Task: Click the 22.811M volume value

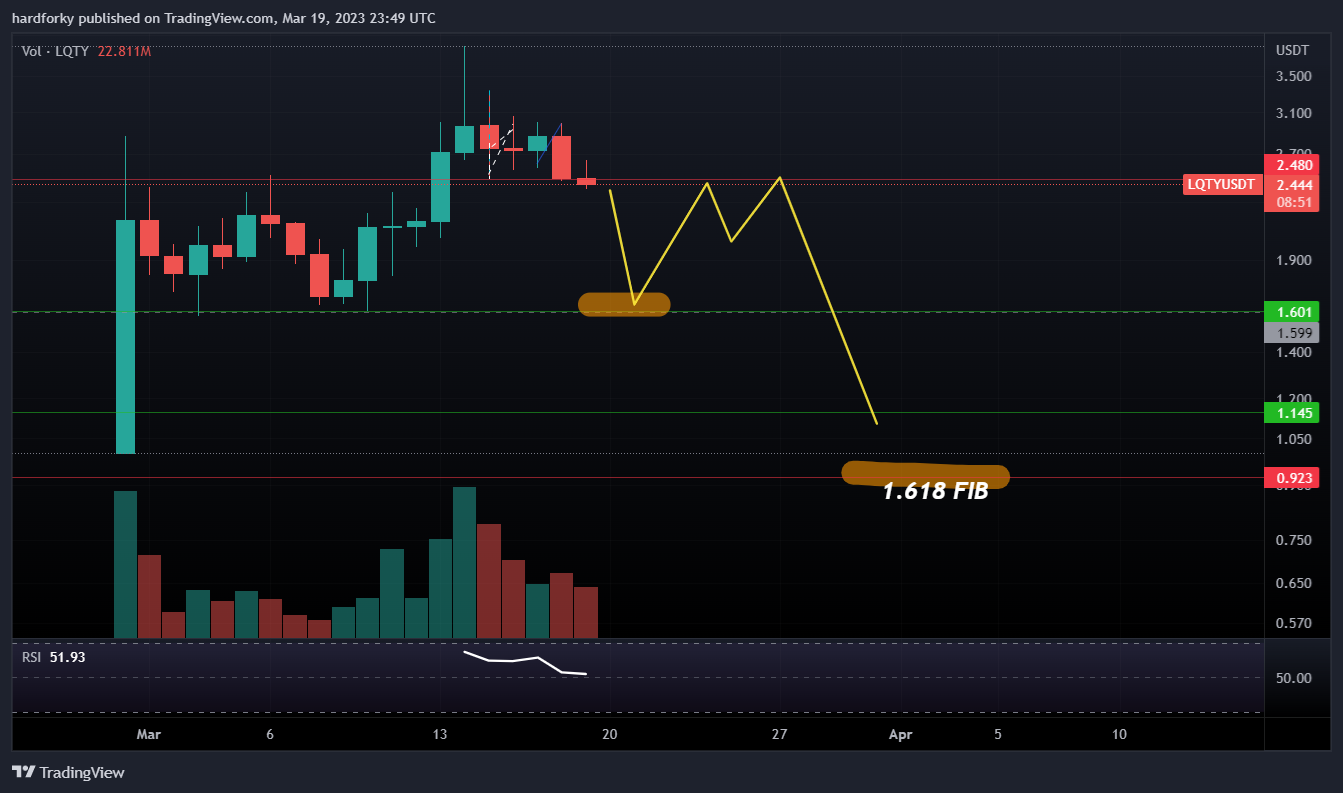Action: [x=124, y=51]
